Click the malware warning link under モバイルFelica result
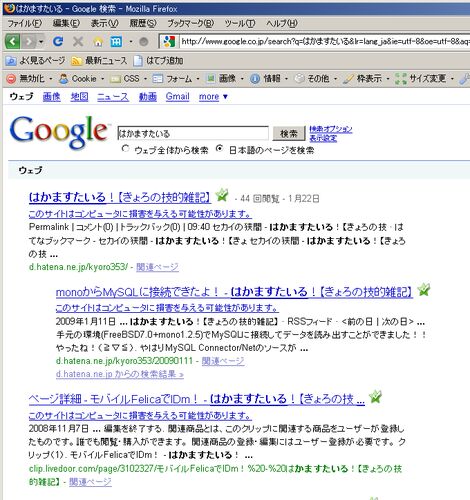This screenshot has width=470, height=500. coord(140,415)
